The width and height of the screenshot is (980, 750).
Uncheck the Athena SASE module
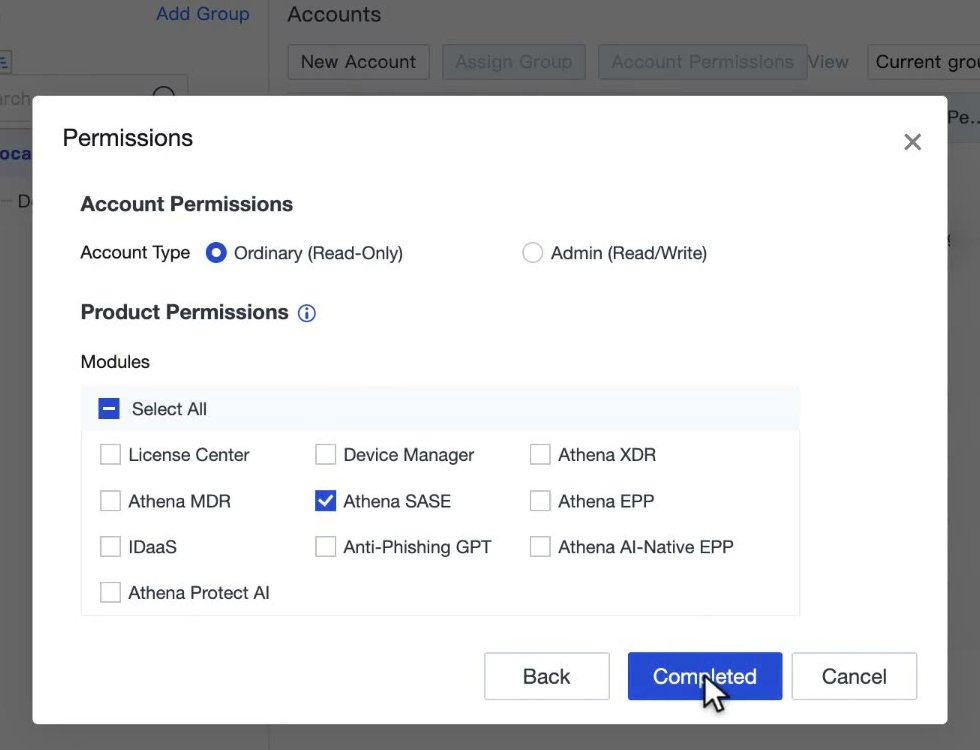tap(325, 501)
